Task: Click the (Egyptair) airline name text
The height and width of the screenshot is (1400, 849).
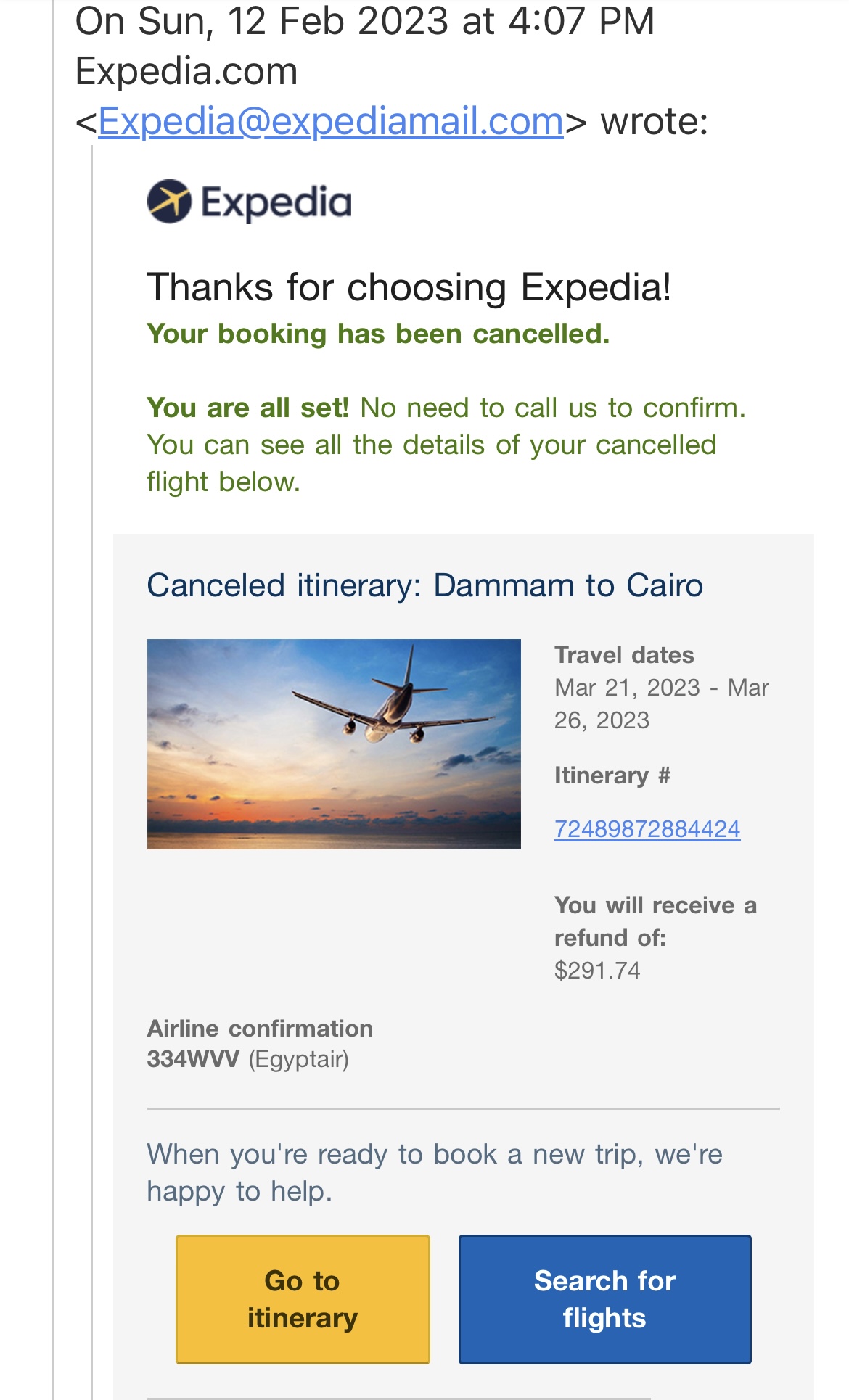Action: pos(299,1059)
